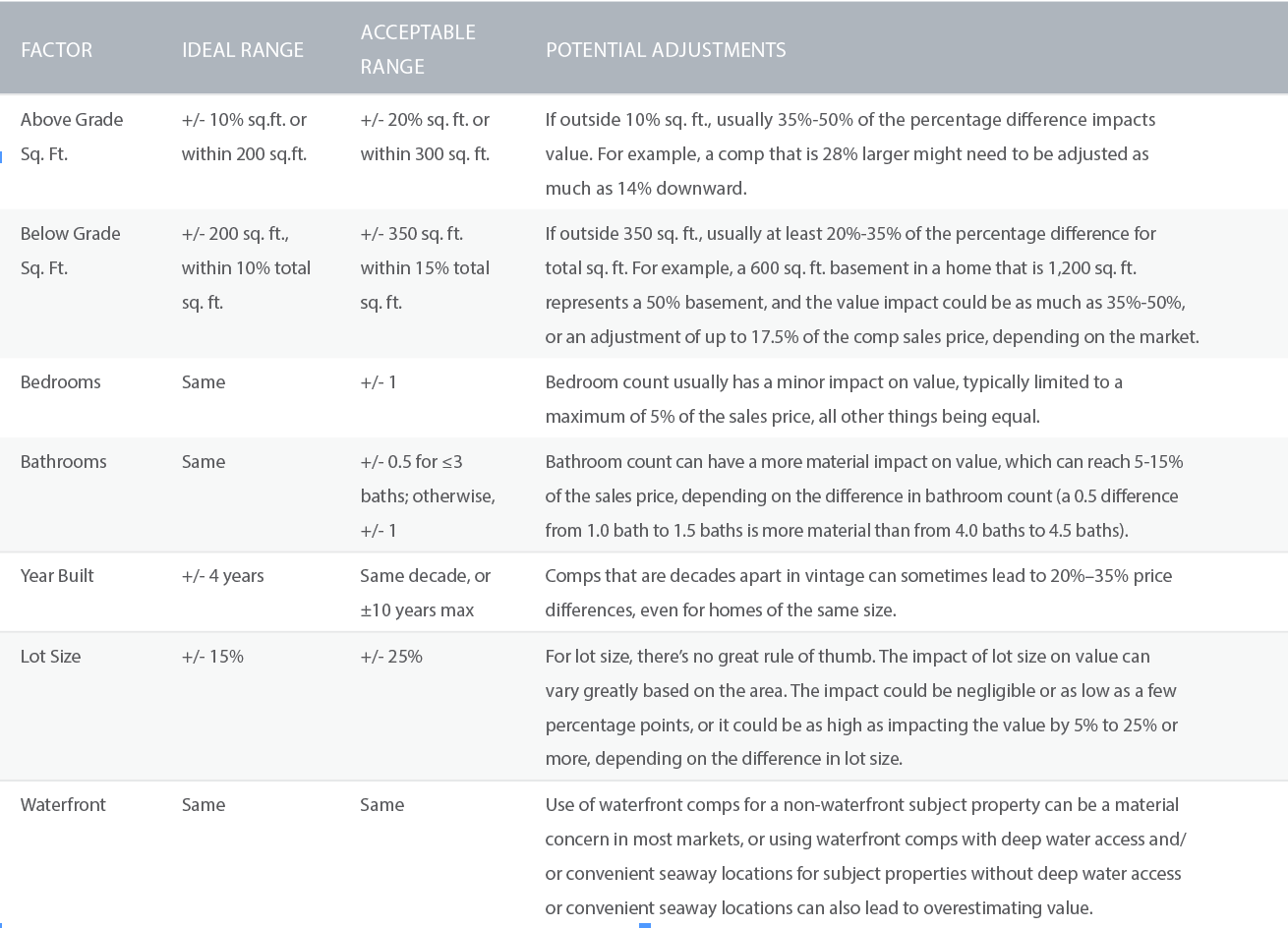The image size is (1288, 928).
Task: Click the '+/- 1' bedrooms acceptable range
Action: tap(379, 381)
